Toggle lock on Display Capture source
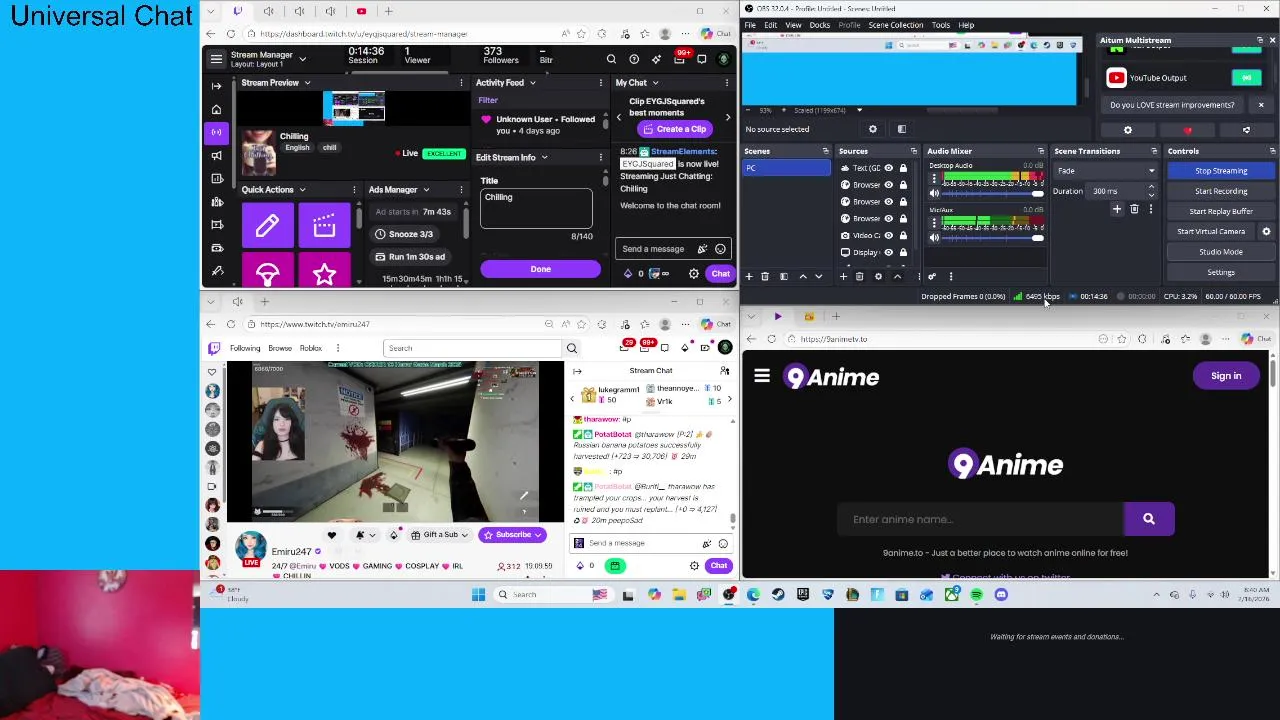Image resolution: width=1280 pixels, height=720 pixels. click(x=903, y=252)
